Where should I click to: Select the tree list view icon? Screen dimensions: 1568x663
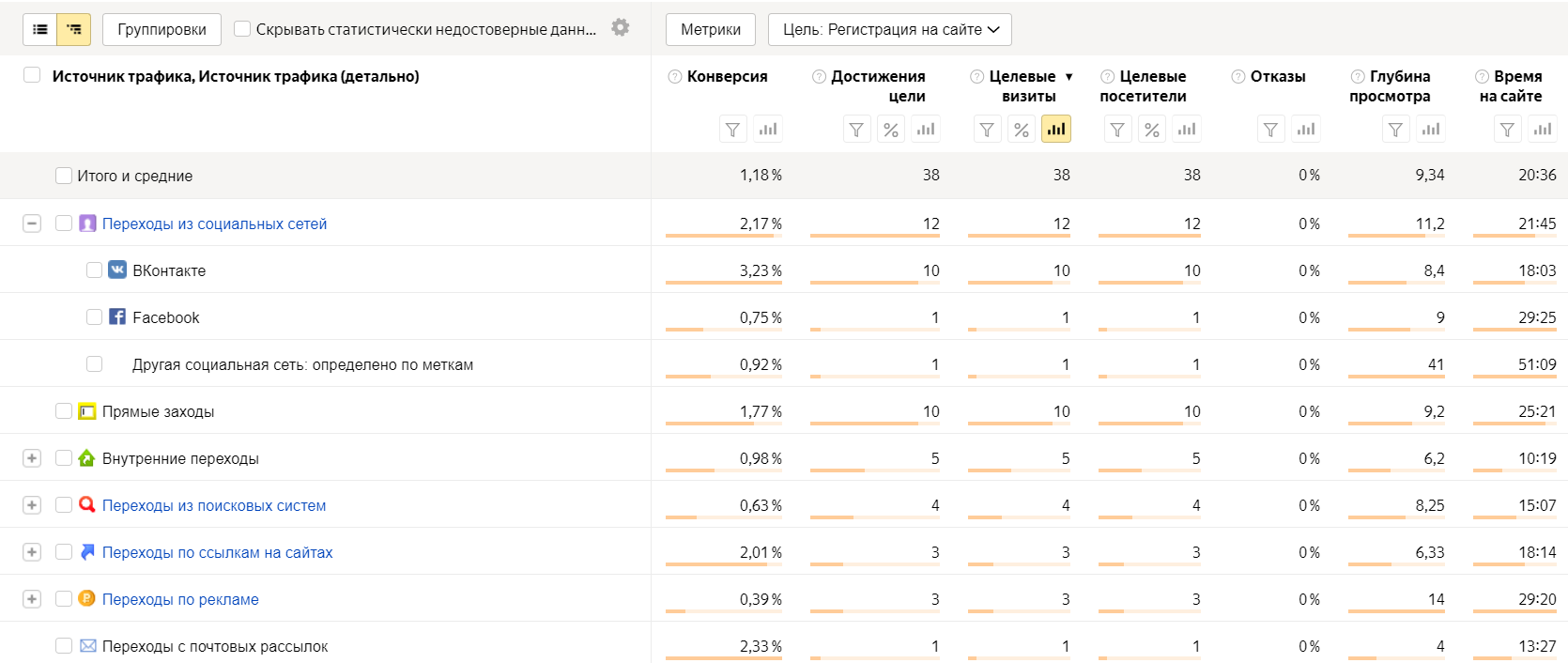pyautogui.click(x=74, y=29)
